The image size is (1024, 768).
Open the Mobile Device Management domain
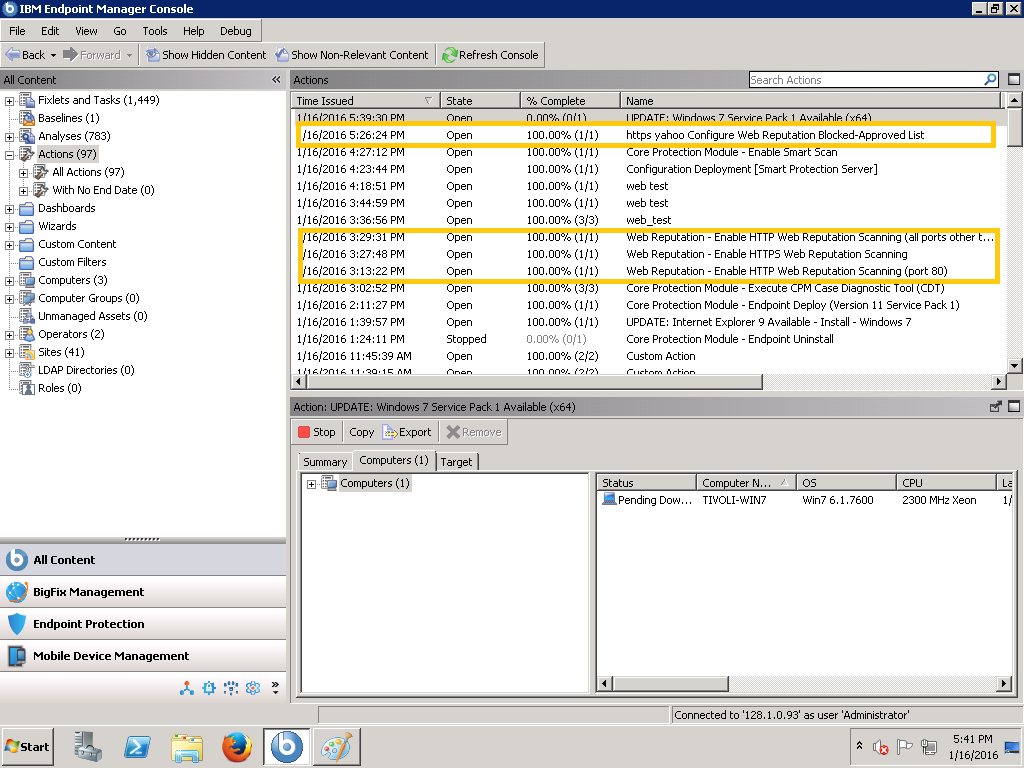pyautogui.click(x=143, y=656)
